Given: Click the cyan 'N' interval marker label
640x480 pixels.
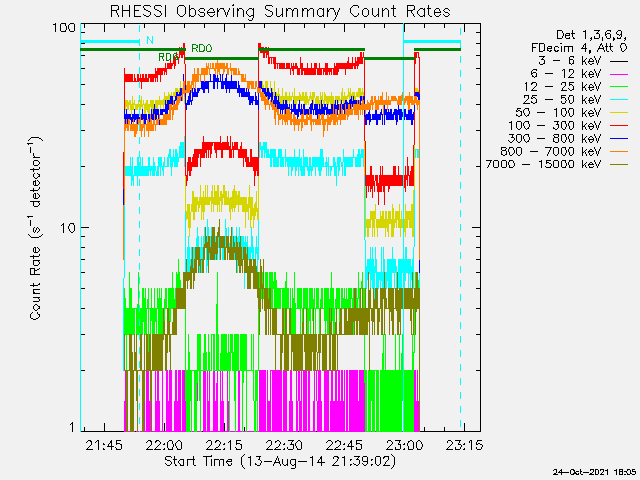Looking at the screenshot, I should 150,40.
